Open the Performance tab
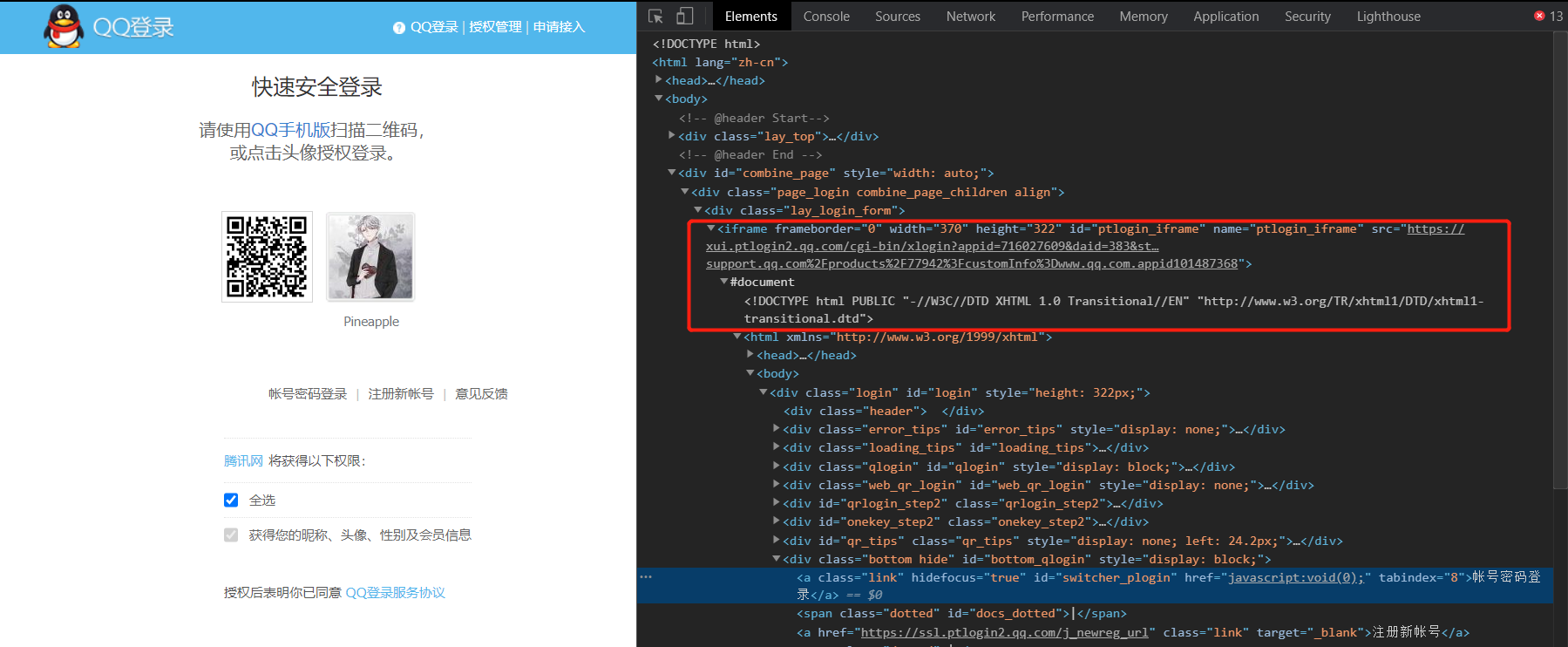This screenshot has width=1568, height=647. (1057, 16)
